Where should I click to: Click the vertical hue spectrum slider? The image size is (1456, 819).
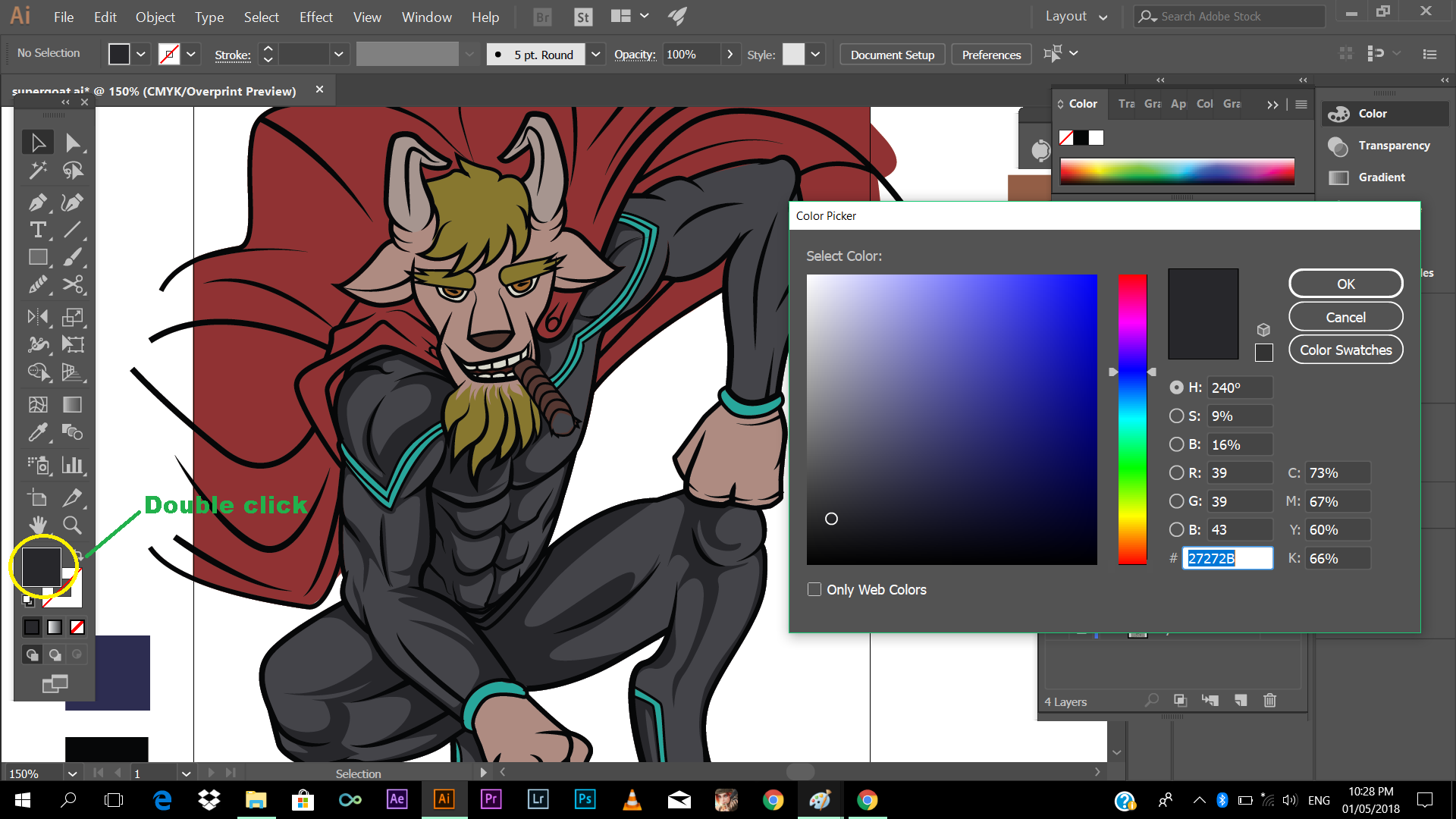coord(1132,419)
